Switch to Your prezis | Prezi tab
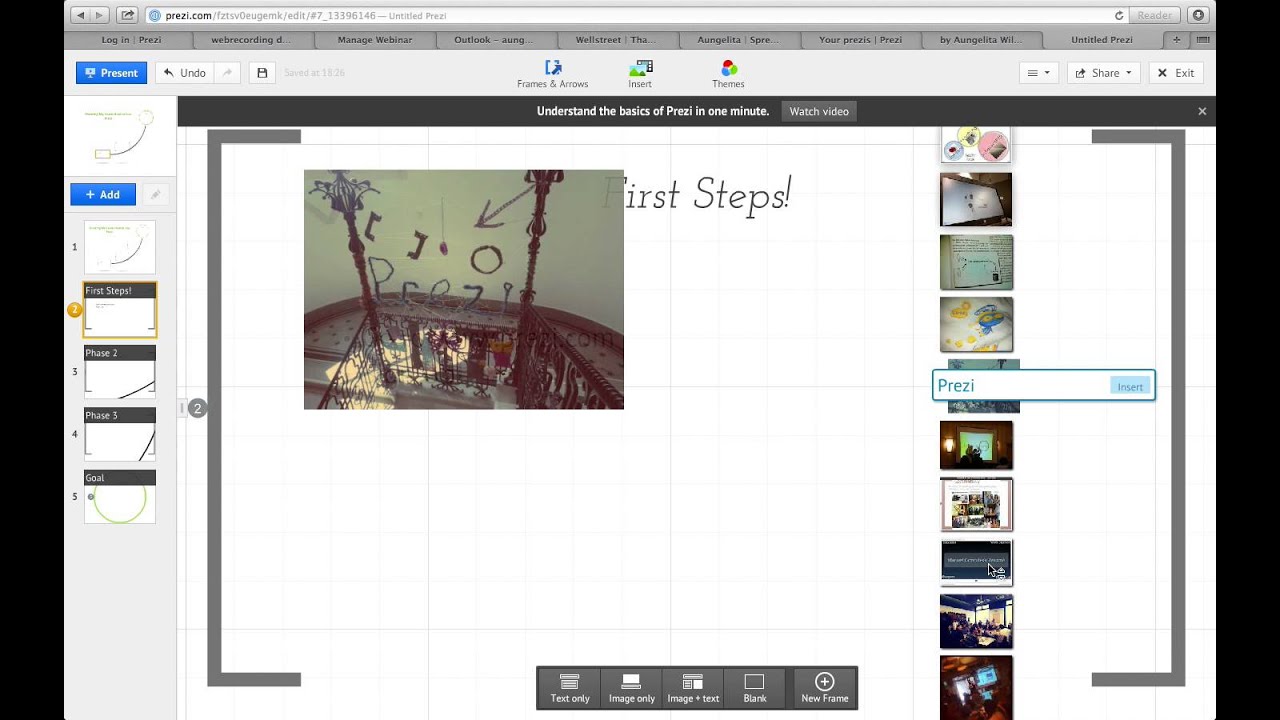1280x720 pixels. pyautogui.click(x=860, y=40)
